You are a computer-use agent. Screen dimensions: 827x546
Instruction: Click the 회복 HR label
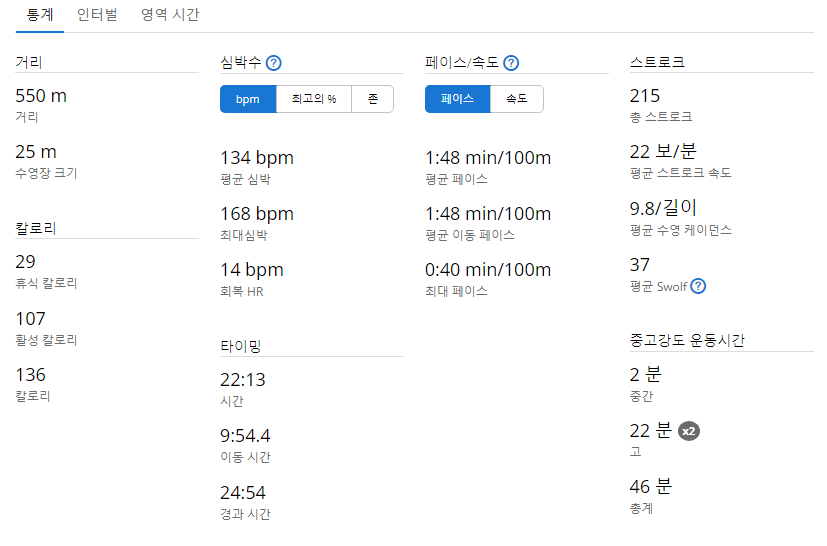[242, 291]
